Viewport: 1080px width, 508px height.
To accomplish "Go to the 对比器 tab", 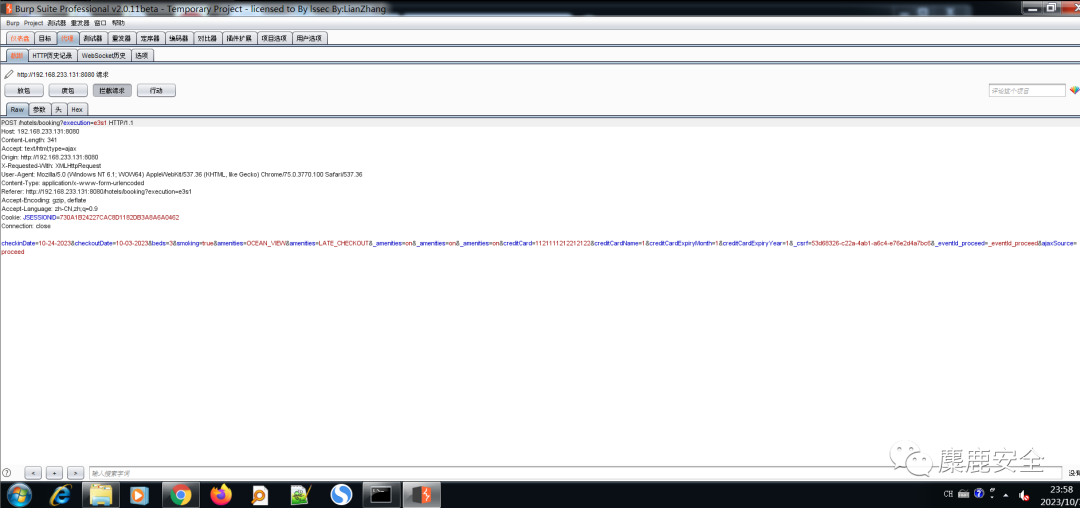I will pos(207,38).
